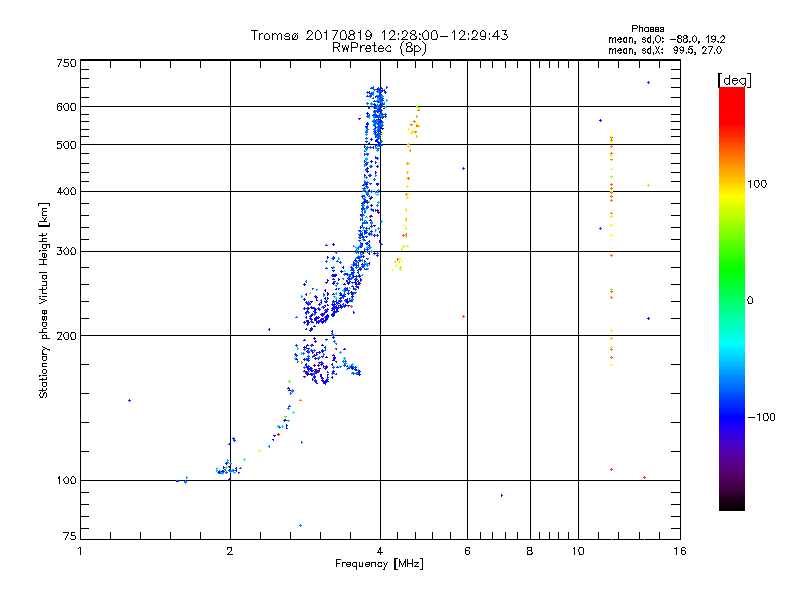The image size is (800, 600).
Task: Click the [deg] color bar unit label
Action: tap(734, 80)
